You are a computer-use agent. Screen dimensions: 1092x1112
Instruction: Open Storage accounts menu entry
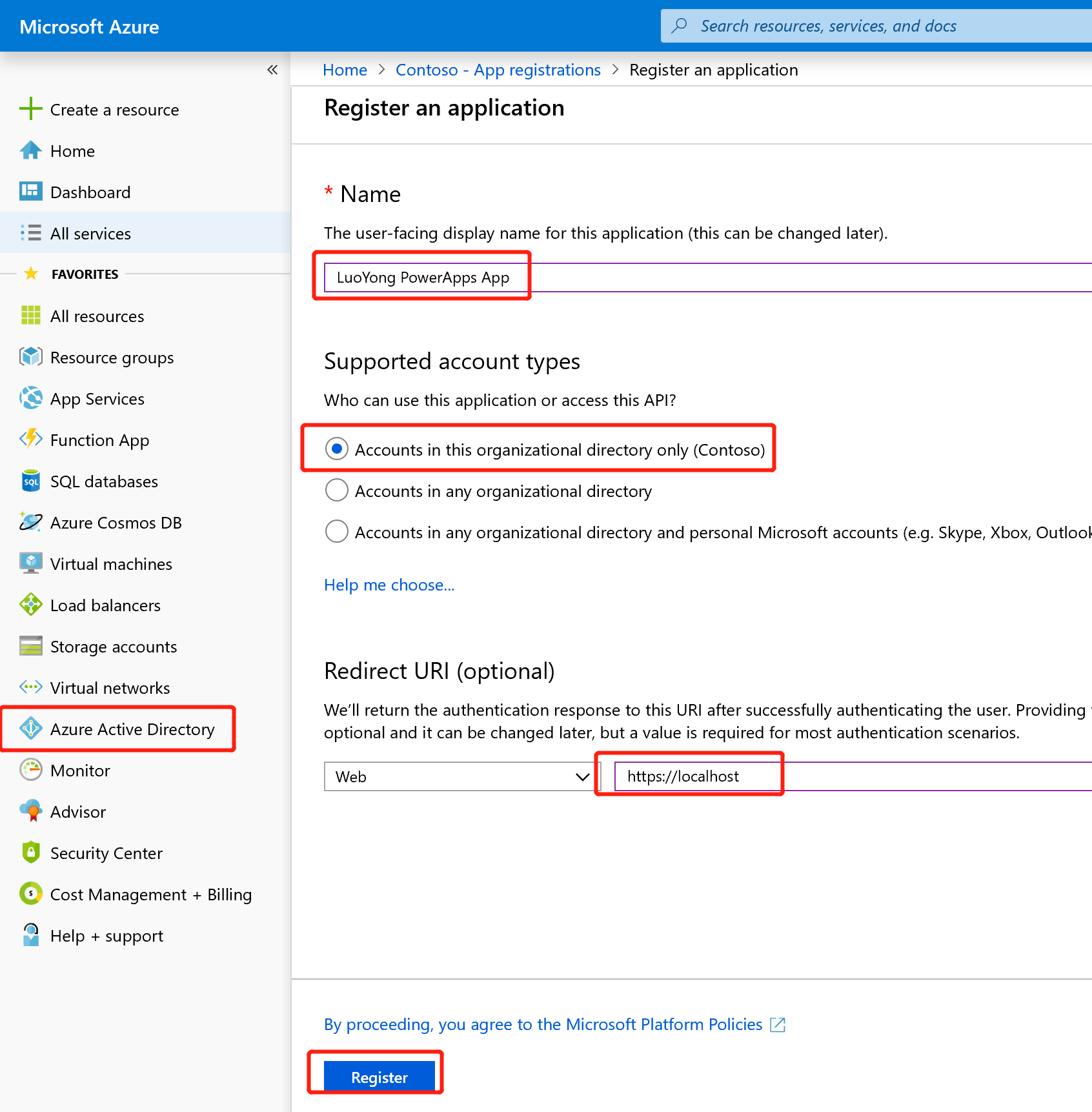tap(145, 646)
